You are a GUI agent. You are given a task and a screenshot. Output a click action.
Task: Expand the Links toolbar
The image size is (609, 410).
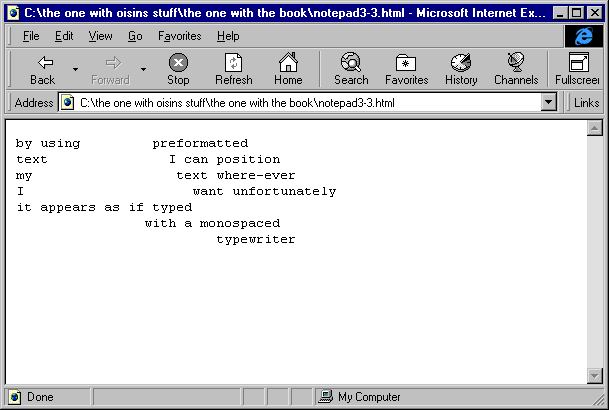click(586, 103)
